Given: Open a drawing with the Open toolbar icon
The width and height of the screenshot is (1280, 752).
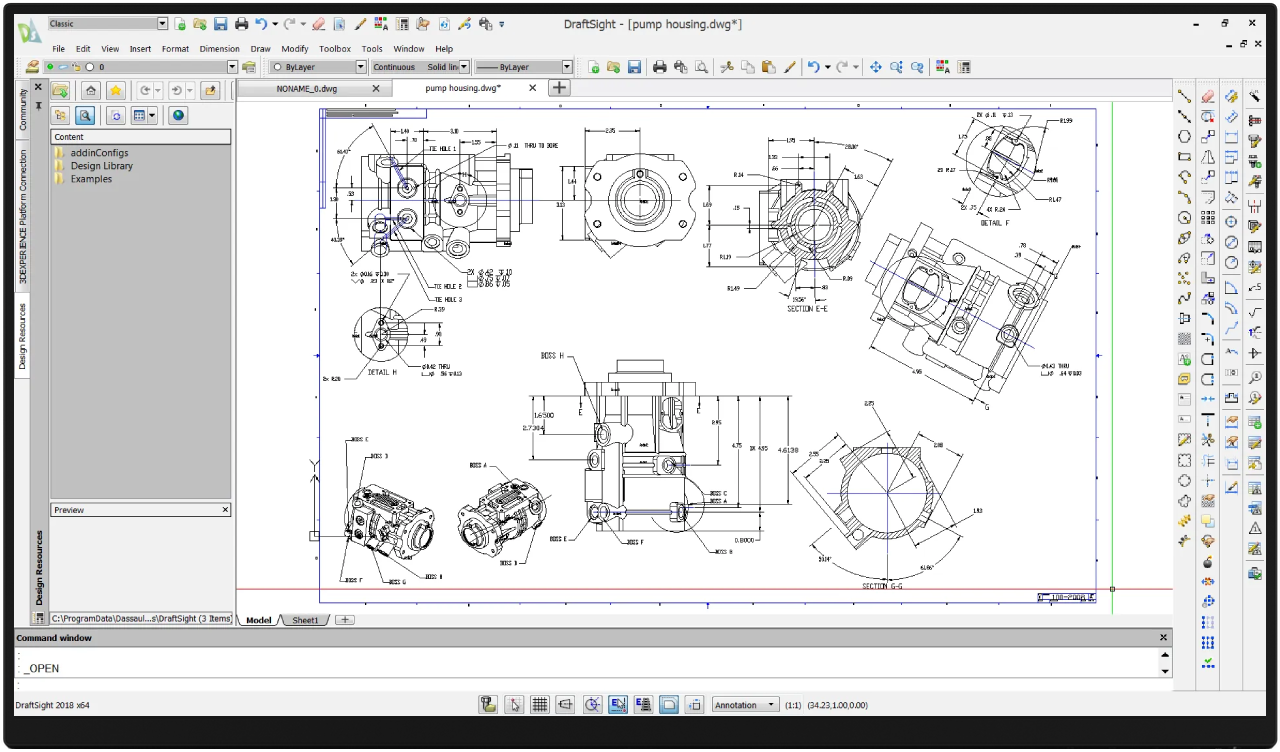Looking at the screenshot, I should pyautogui.click(x=200, y=23).
